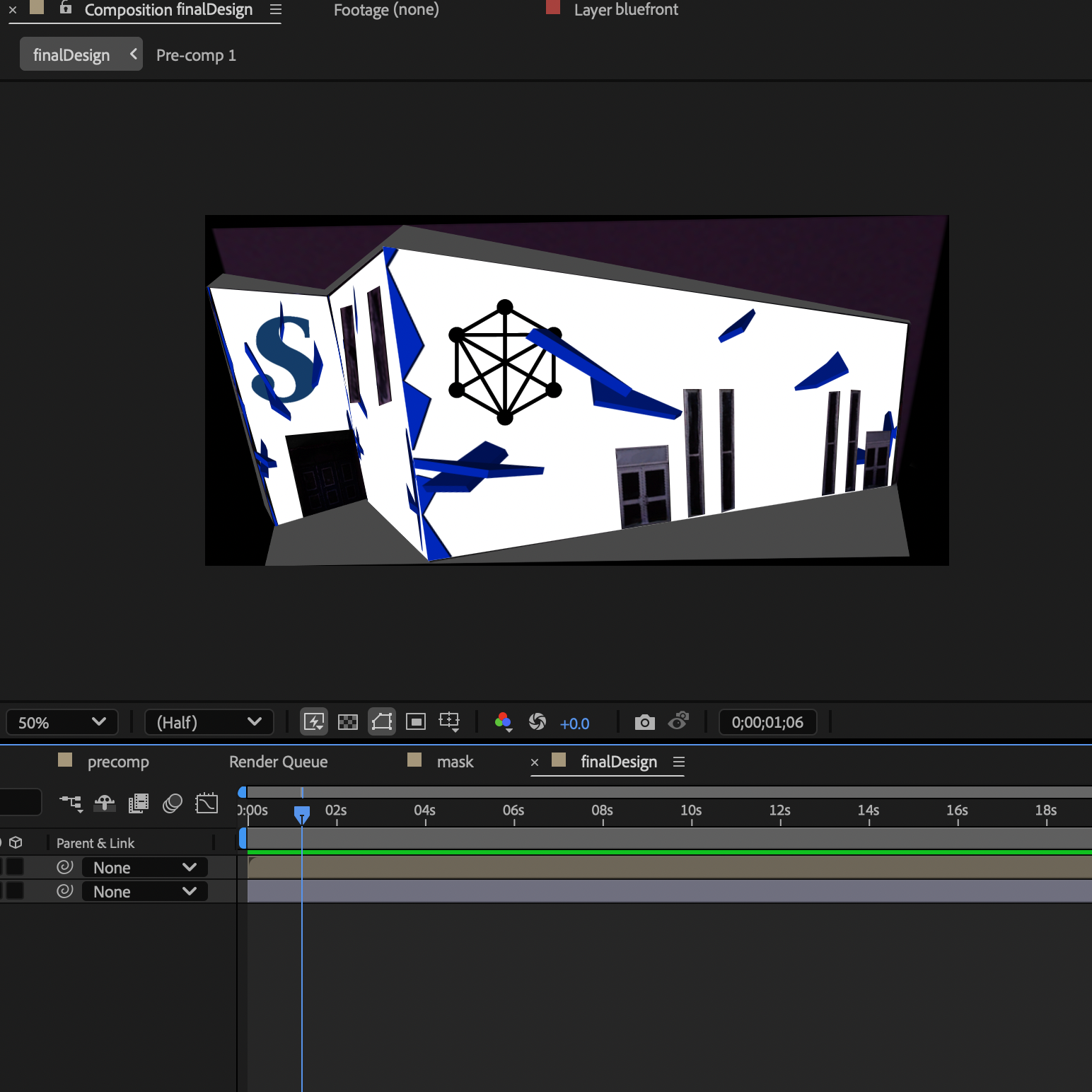Open the Fast Previews options
Image resolution: width=1092 pixels, height=1092 pixels.
pos(314,721)
